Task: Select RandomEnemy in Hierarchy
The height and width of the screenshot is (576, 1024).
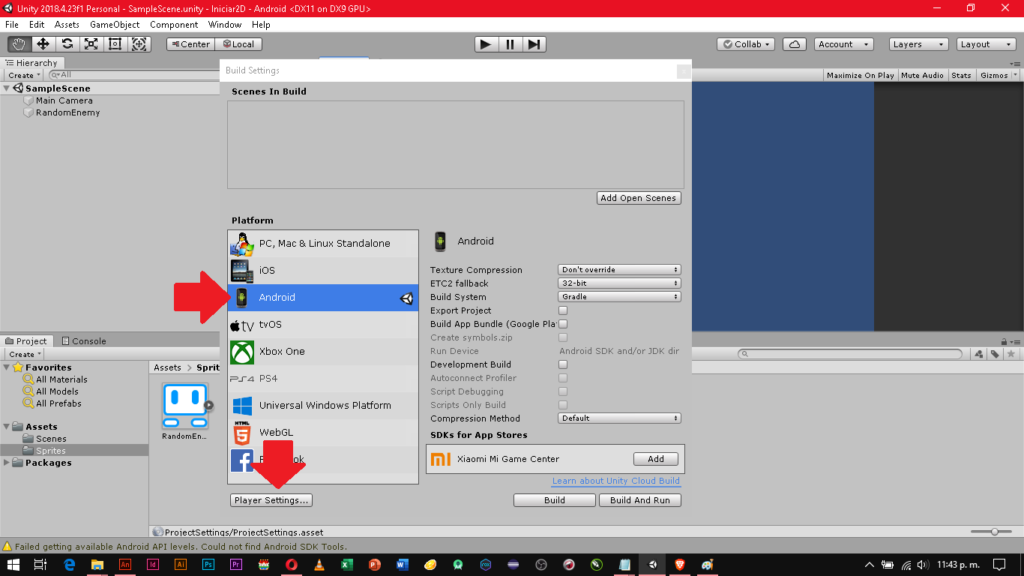Action: coord(68,112)
